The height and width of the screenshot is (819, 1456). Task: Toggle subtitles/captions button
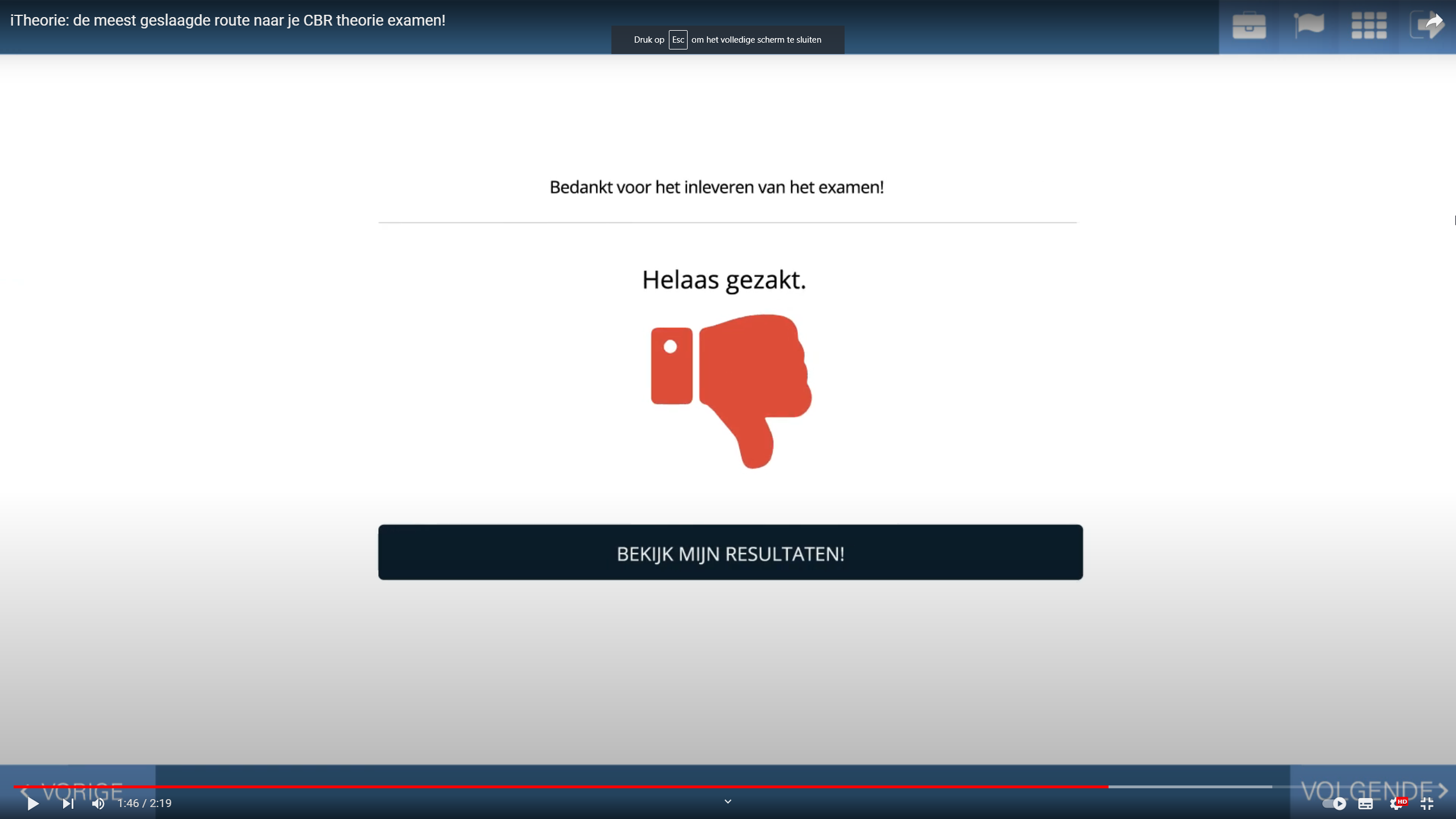[1365, 803]
